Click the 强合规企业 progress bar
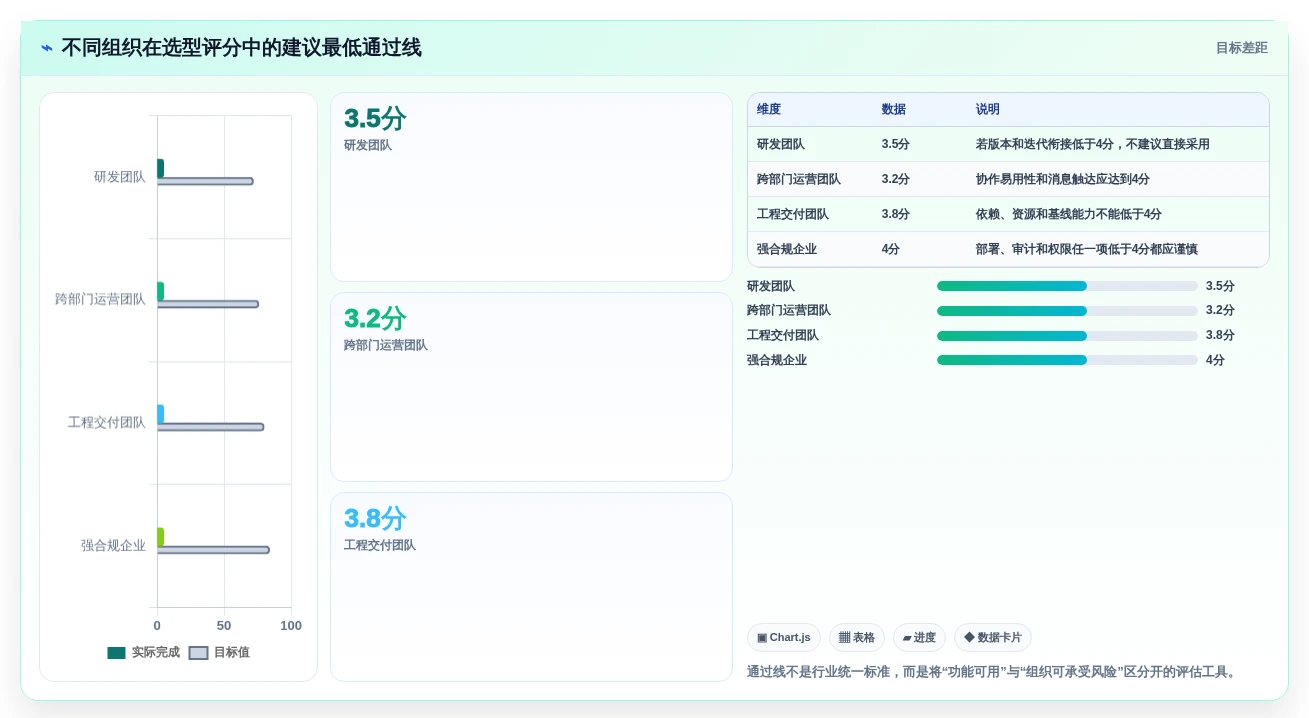Screen dimensions: 1309x718 click(x=1067, y=360)
